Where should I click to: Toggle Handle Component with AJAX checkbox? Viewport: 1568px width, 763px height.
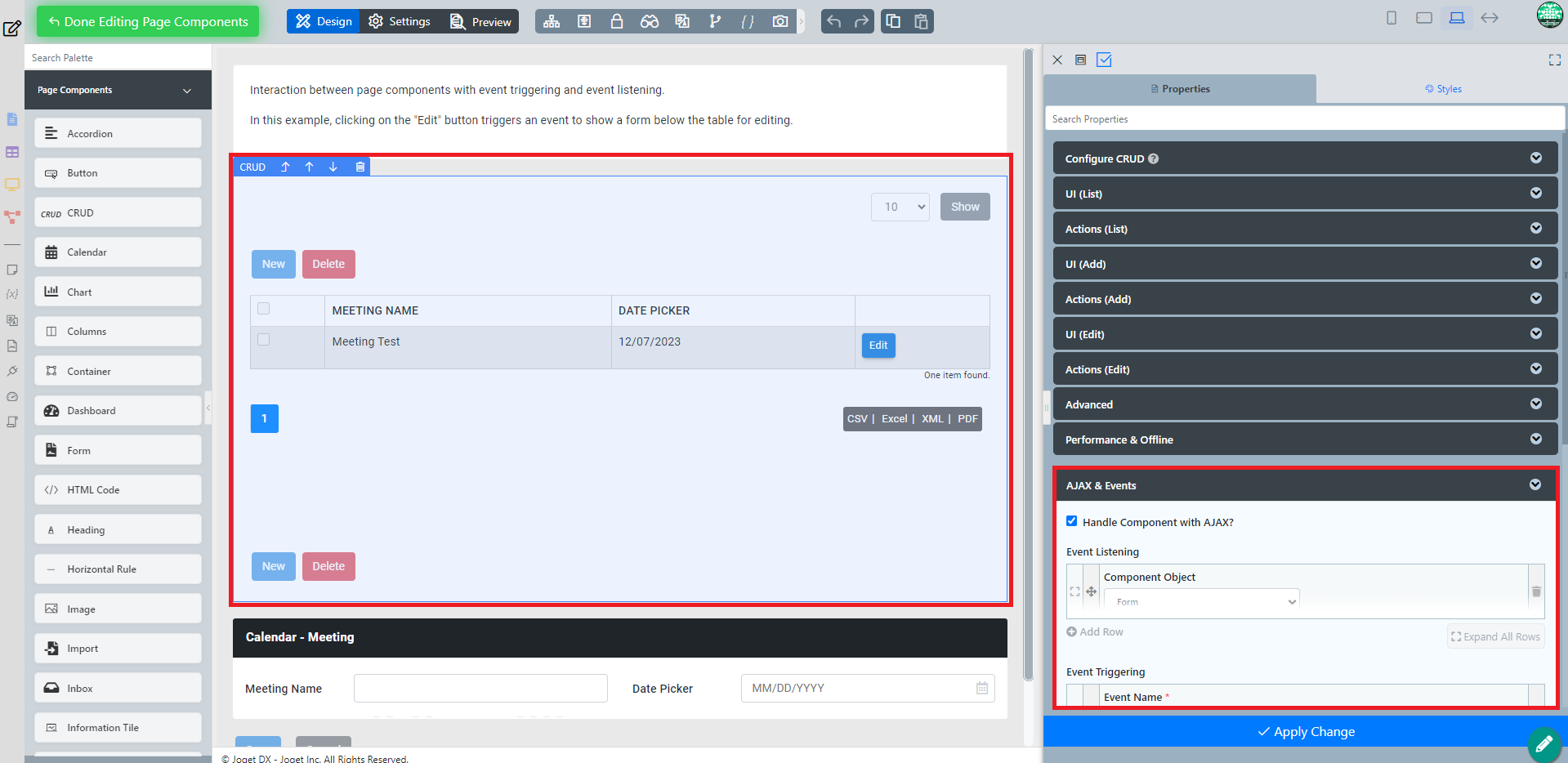point(1071,521)
